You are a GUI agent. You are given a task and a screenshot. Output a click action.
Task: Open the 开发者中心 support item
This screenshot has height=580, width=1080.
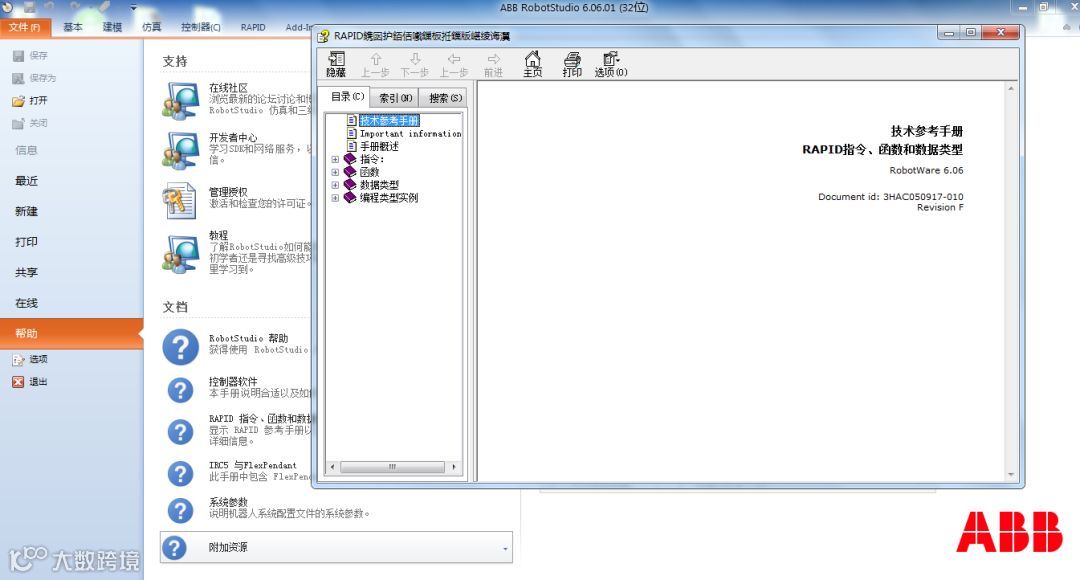click(x=236, y=149)
